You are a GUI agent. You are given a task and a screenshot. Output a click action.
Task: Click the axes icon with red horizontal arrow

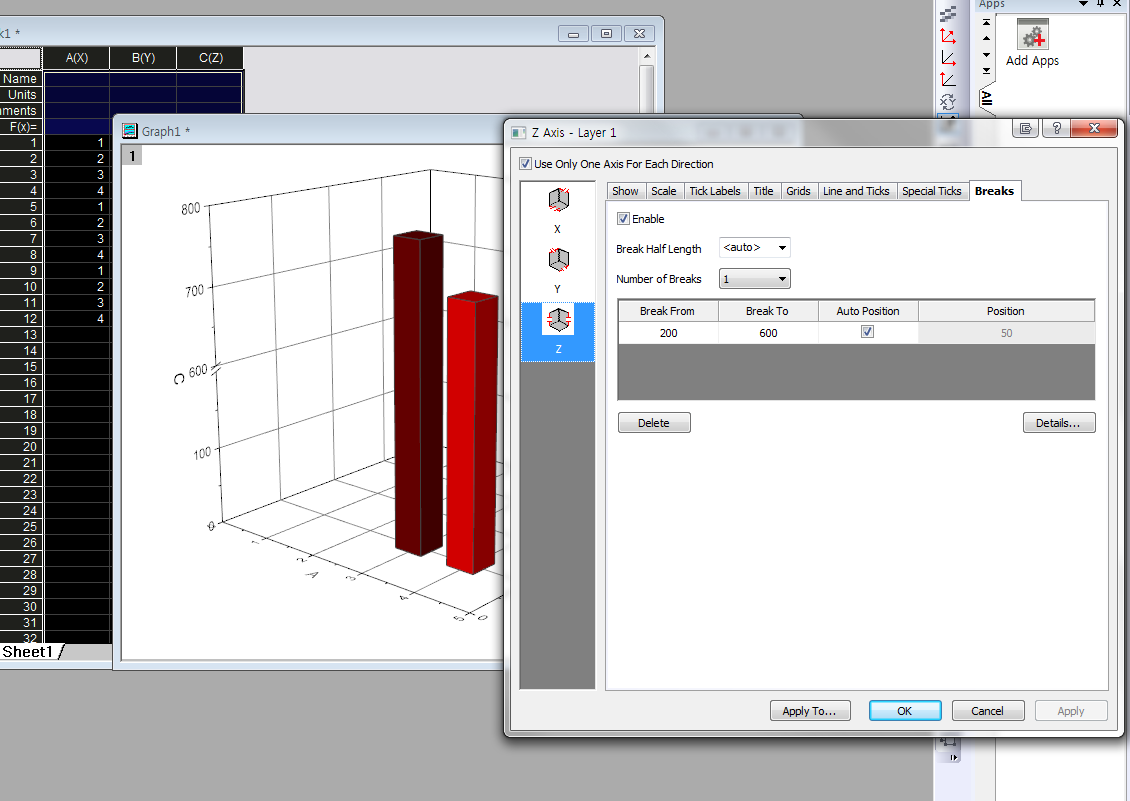point(948,58)
